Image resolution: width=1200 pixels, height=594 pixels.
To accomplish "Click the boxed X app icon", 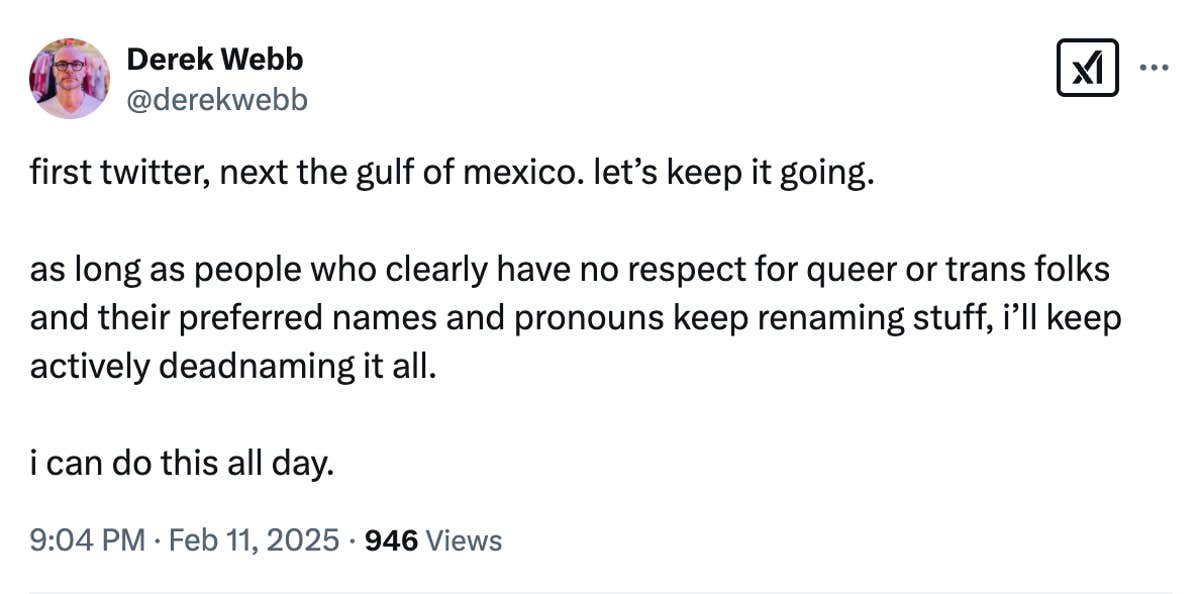I will [x=1087, y=67].
